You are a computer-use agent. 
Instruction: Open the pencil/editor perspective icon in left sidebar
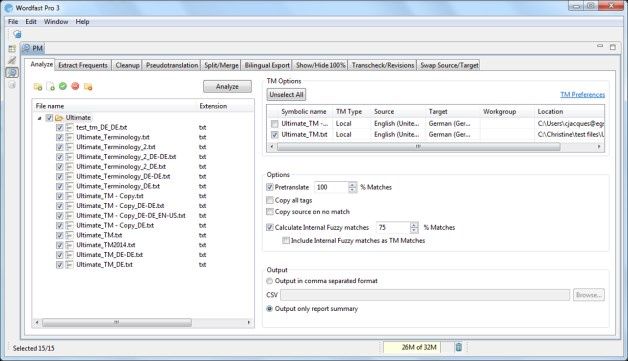[12, 60]
